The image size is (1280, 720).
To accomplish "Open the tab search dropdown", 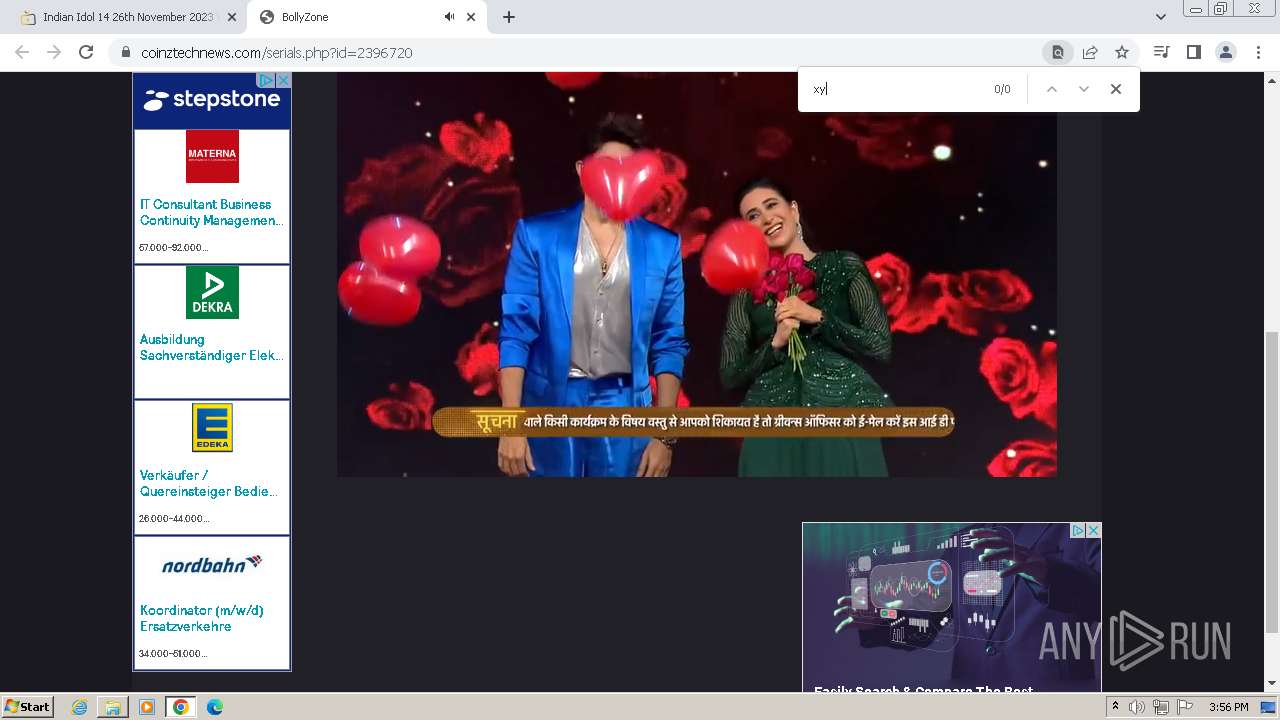I will point(1160,17).
